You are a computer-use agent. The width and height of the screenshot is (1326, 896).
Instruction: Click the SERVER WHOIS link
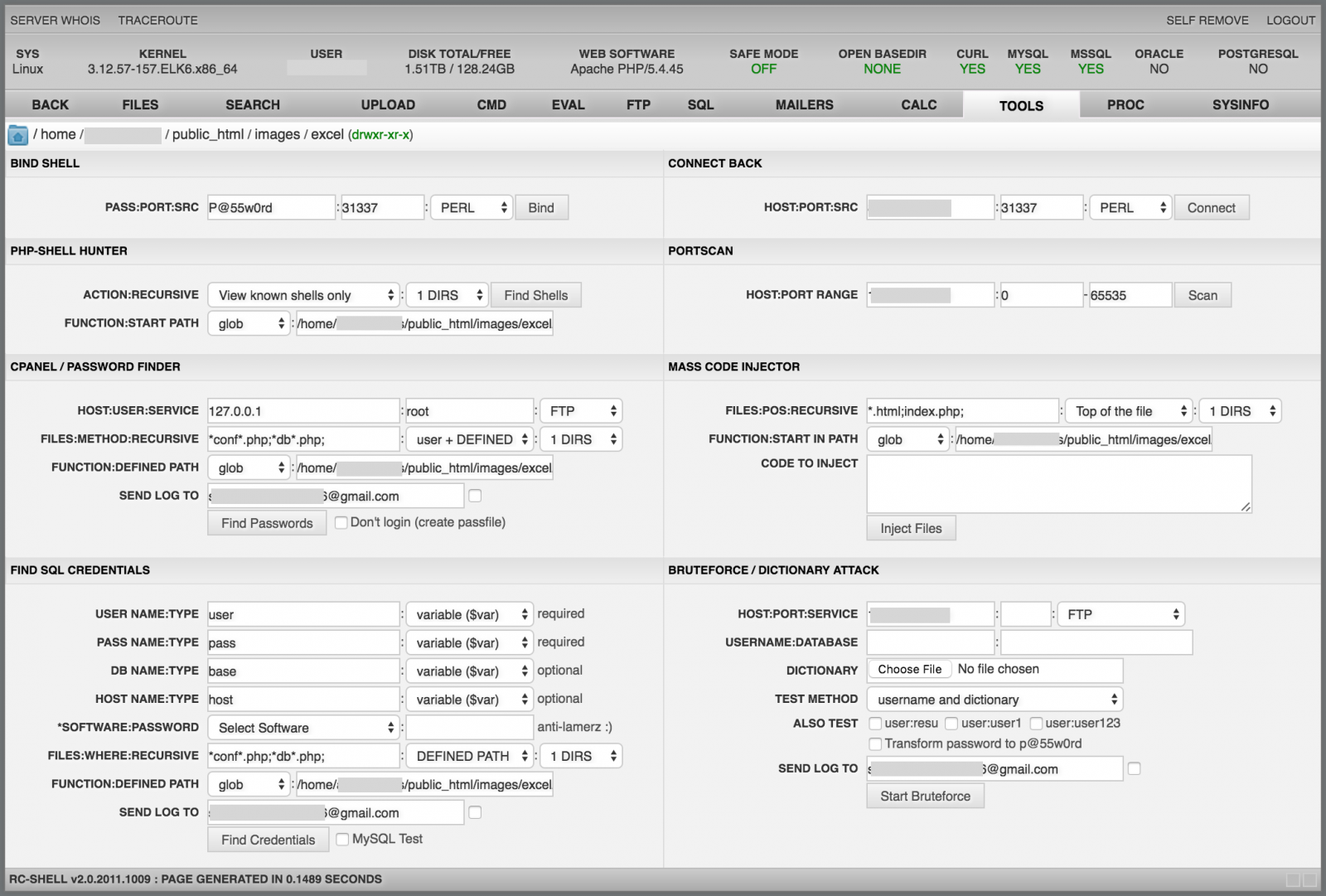click(55, 20)
